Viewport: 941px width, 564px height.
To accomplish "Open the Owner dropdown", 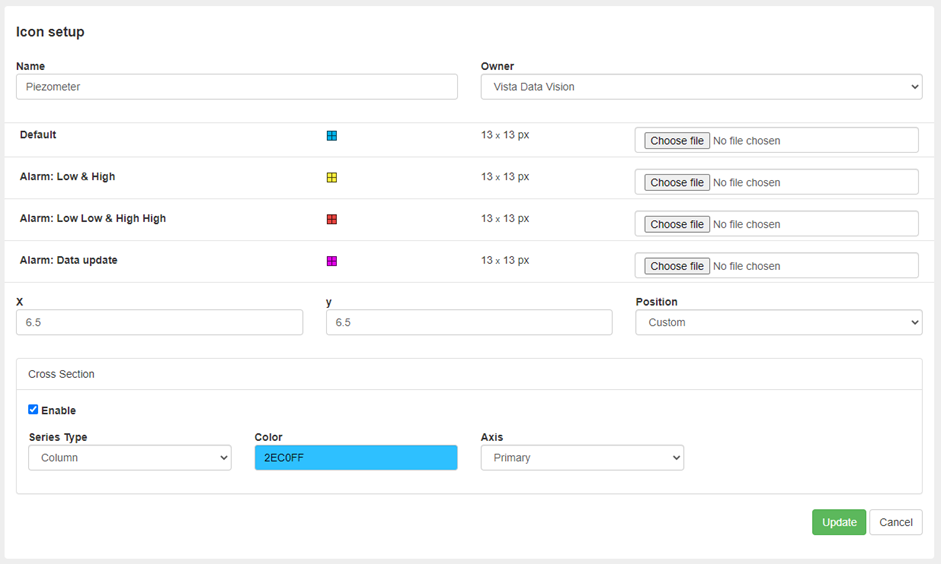I will (x=701, y=87).
